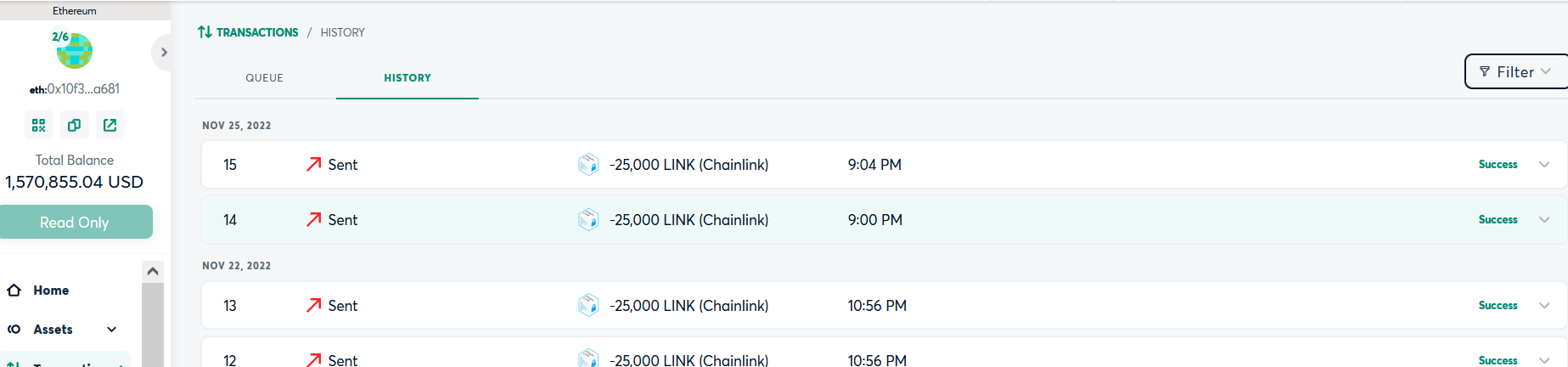Open the Transactions breadcrumb link

[x=257, y=32]
